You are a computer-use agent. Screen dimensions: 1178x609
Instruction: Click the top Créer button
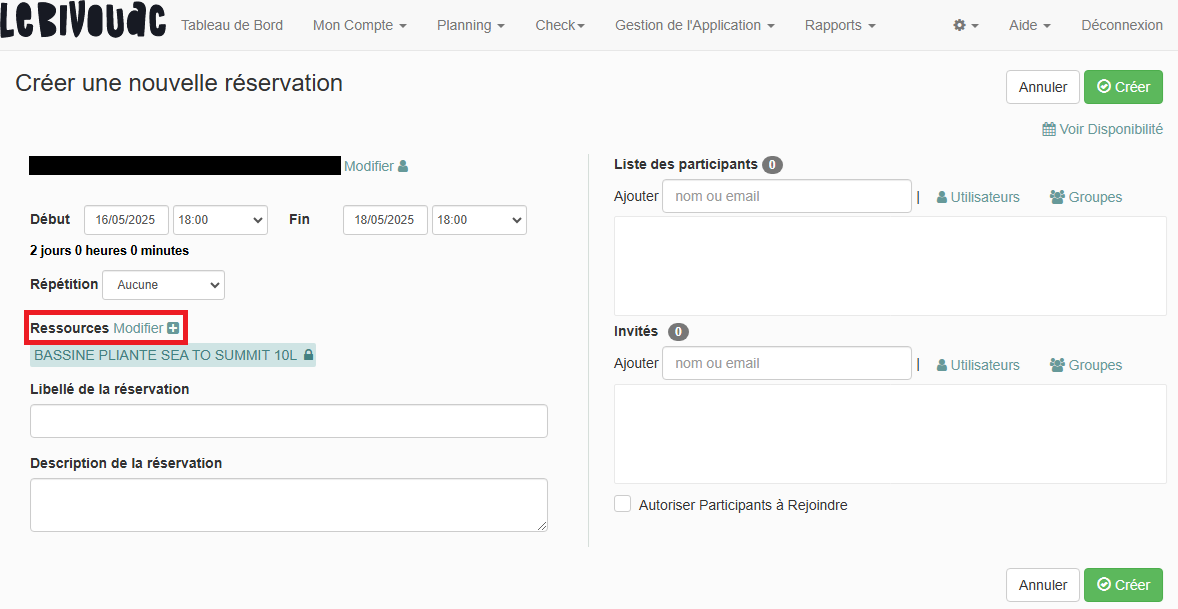[1123, 87]
